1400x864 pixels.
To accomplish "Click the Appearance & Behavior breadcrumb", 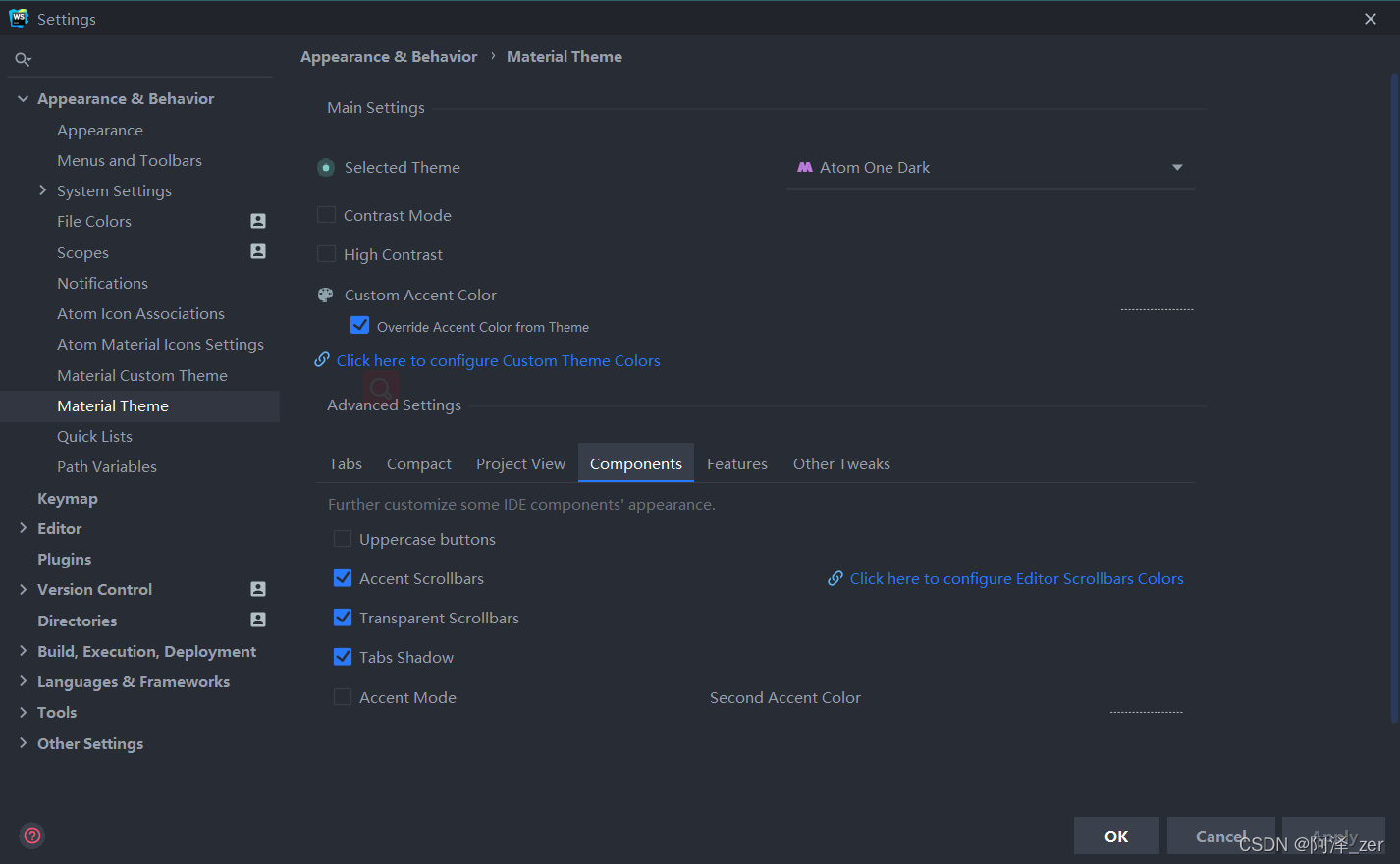I will (x=389, y=56).
